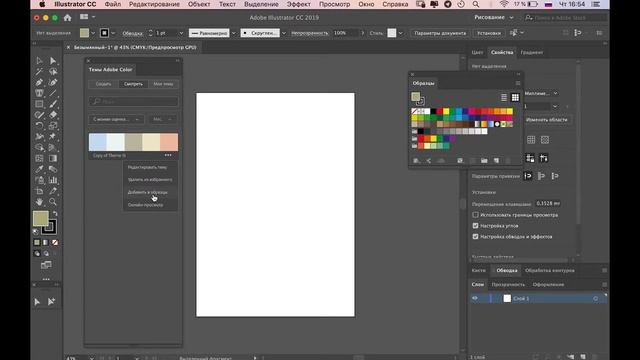Screen dimensions: 640x360
Task: Select the Hand tool
Action: (x=39, y=202)
